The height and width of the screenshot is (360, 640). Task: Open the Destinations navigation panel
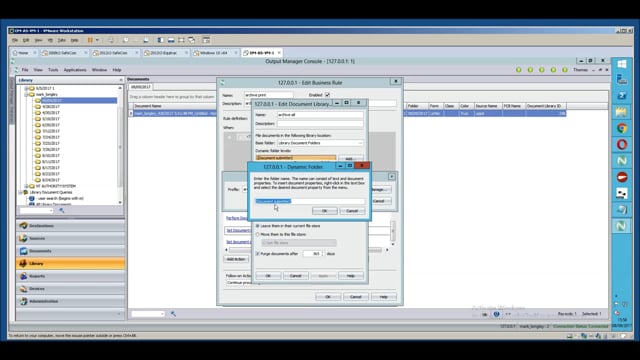tap(70, 226)
